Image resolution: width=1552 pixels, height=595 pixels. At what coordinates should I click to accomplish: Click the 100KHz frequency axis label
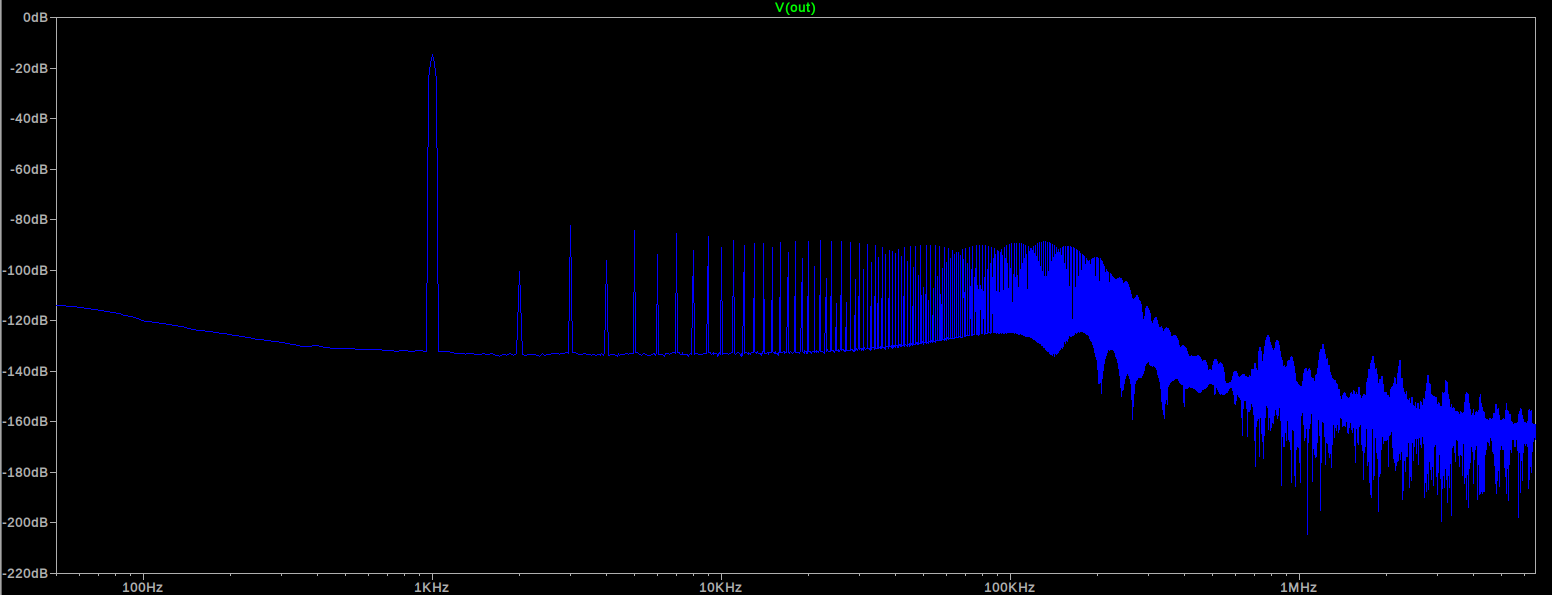click(1009, 587)
